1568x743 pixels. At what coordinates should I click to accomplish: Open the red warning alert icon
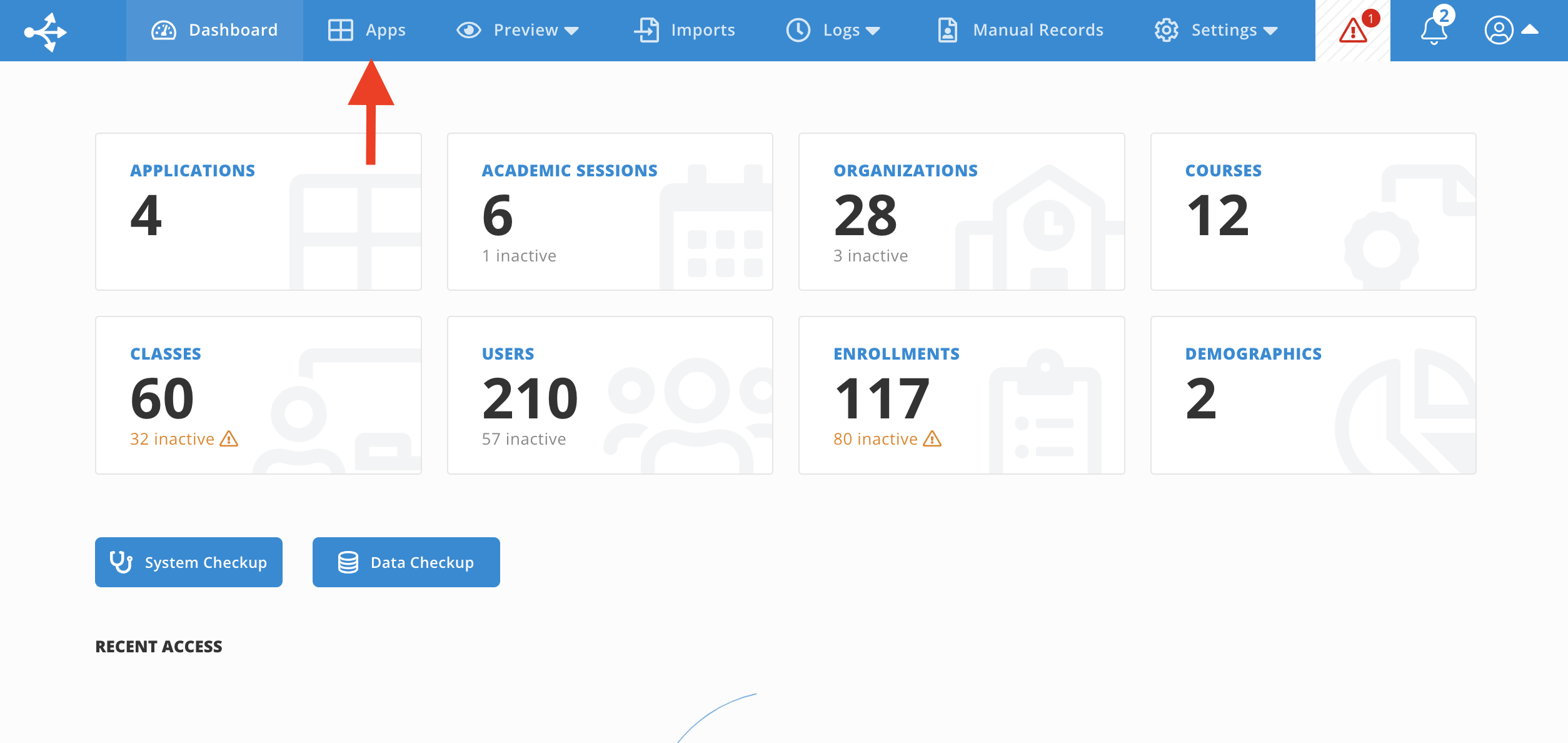point(1353,30)
